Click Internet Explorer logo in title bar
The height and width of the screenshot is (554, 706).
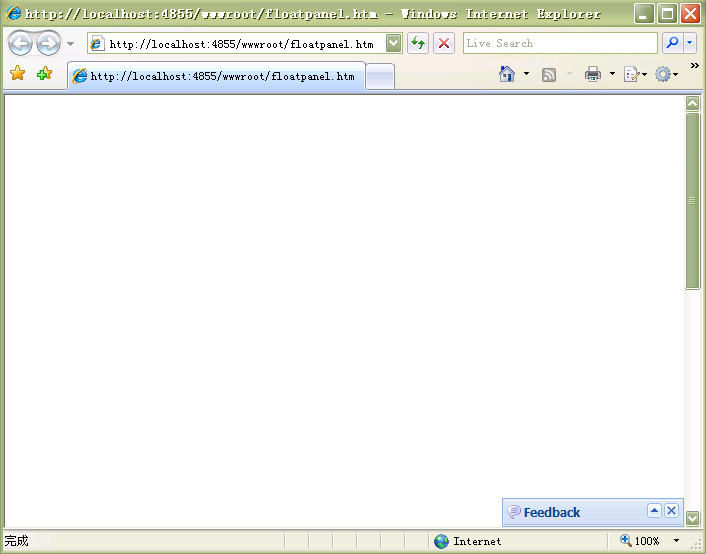[14, 13]
